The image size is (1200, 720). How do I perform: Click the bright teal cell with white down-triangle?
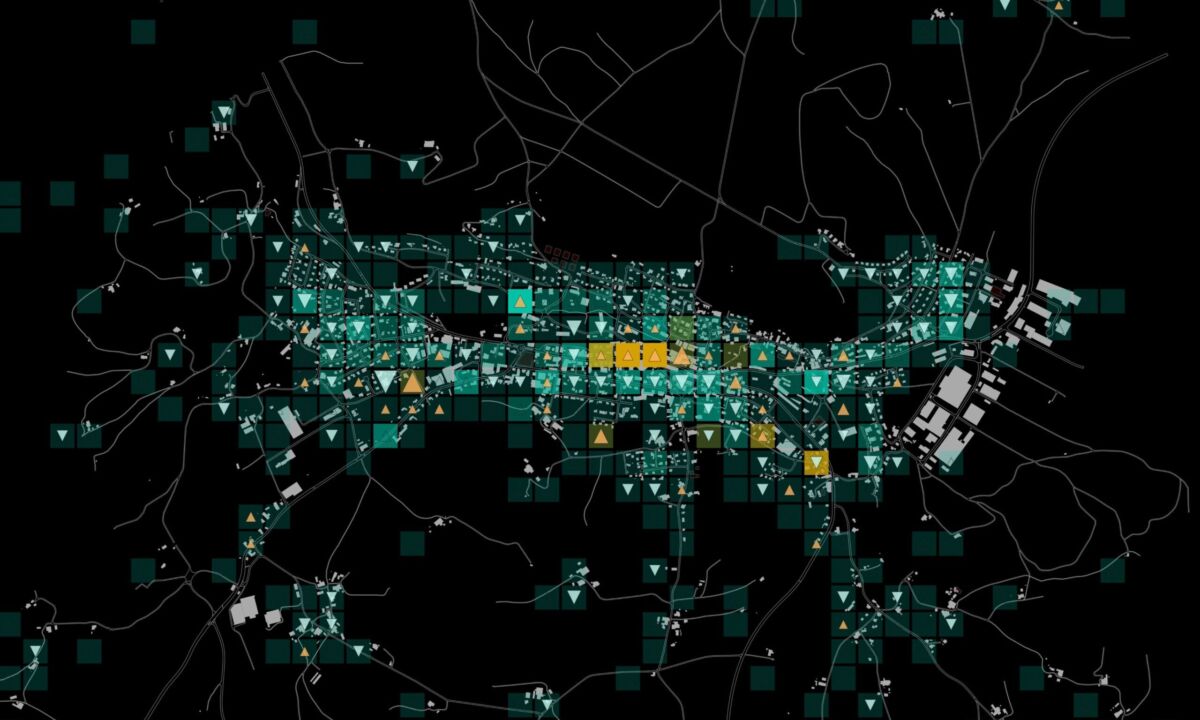(x=816, y=381)
